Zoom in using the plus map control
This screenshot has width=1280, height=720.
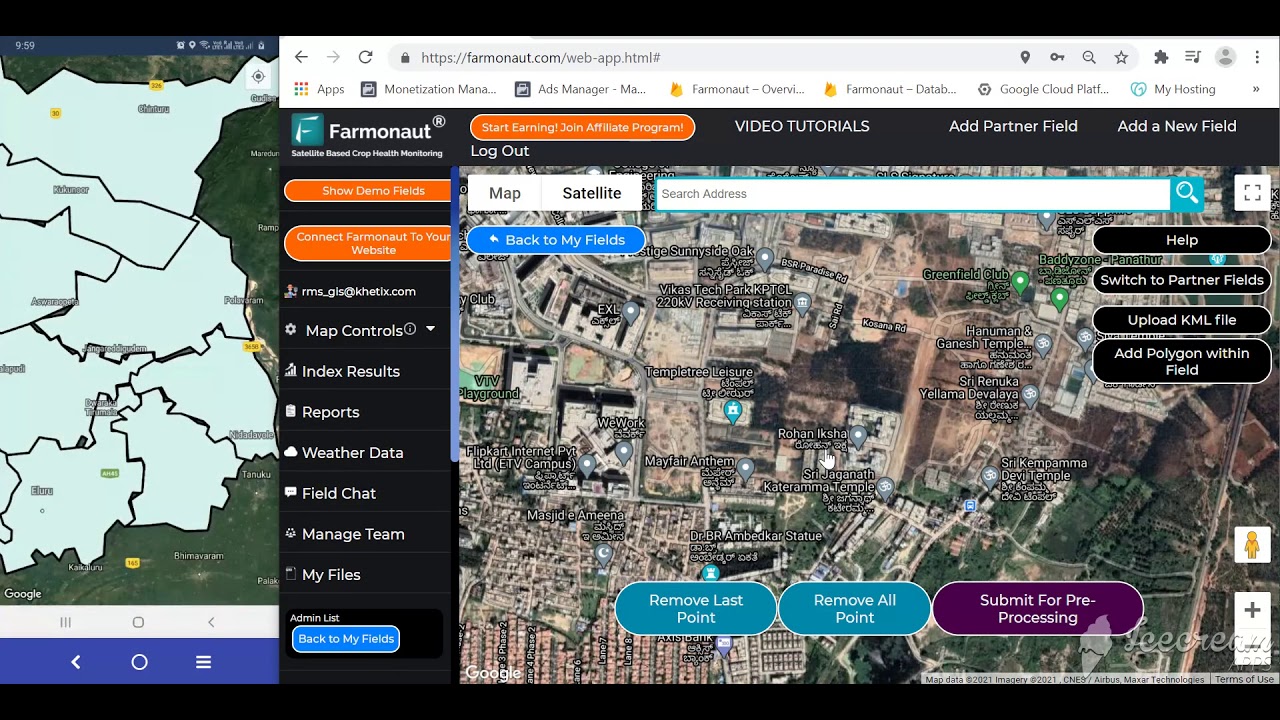[x=1252, y=608]
